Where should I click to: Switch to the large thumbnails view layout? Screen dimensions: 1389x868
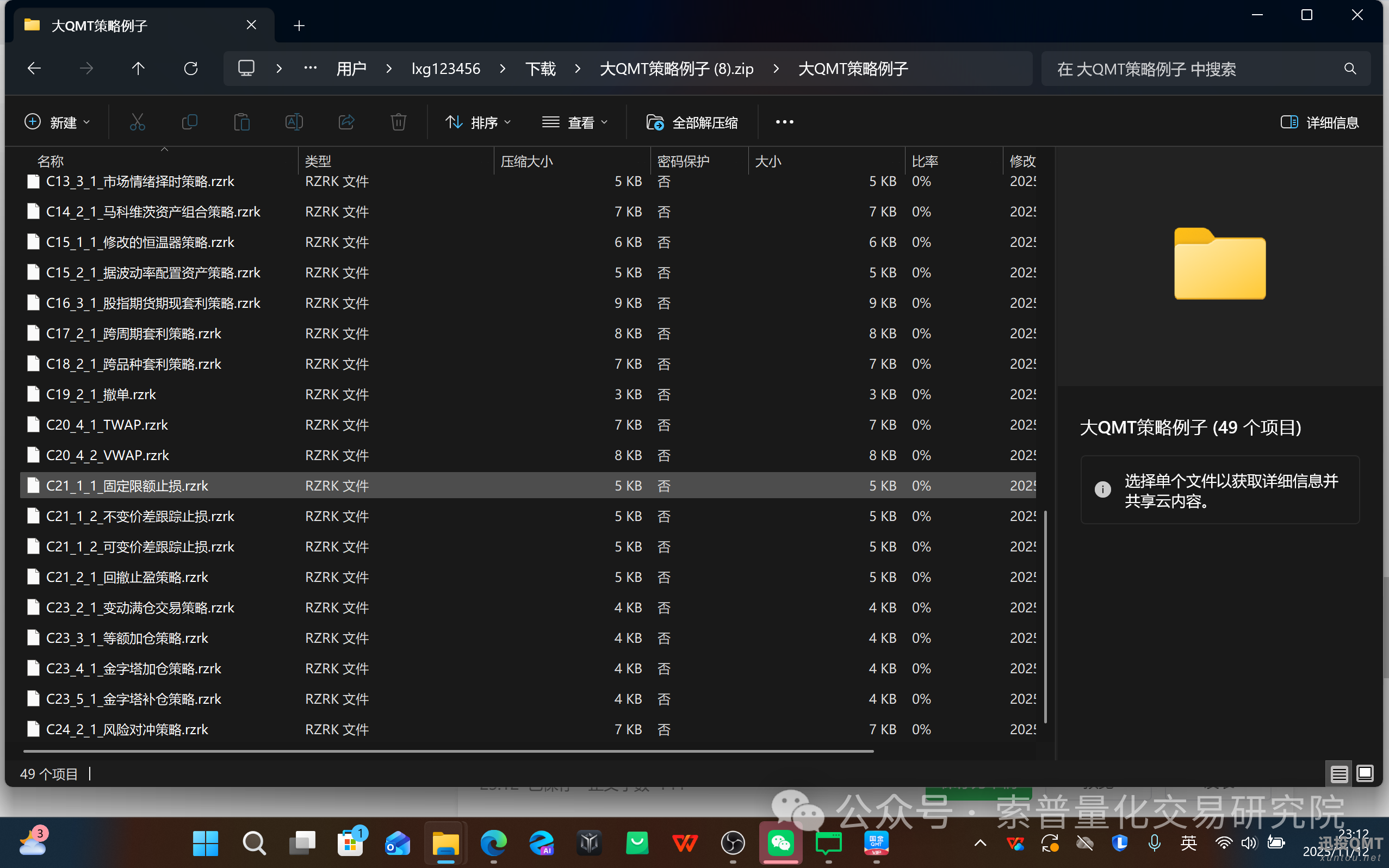1365,774
